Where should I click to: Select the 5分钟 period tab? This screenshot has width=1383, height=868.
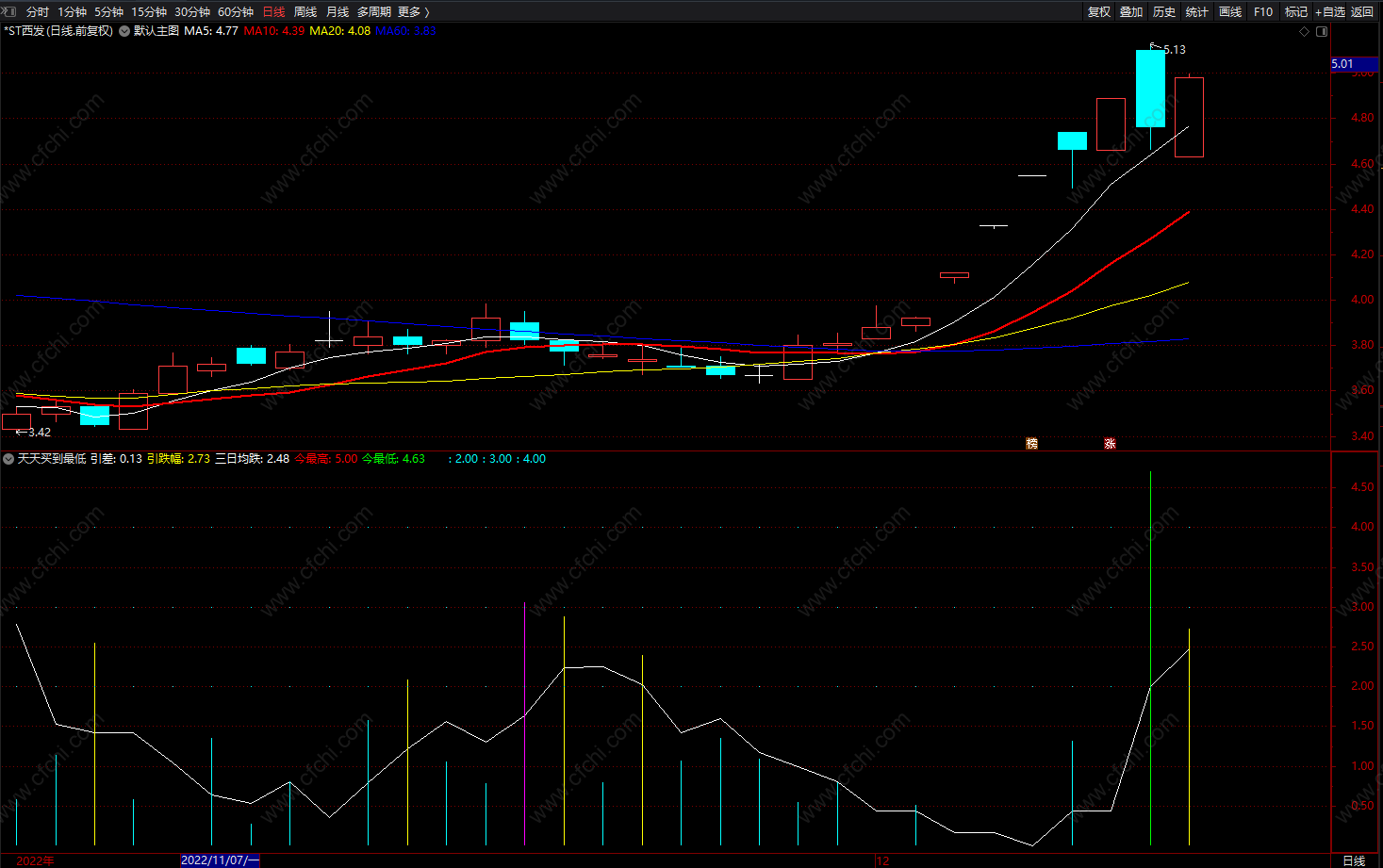[x=108, y=12]
